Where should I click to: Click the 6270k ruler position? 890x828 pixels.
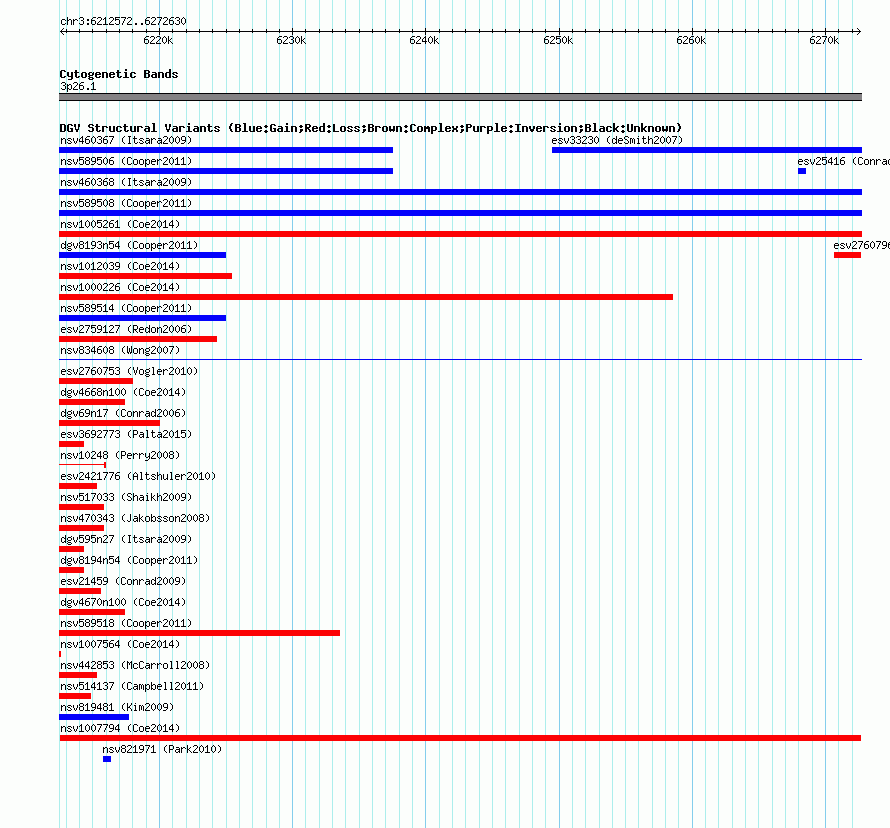pos(824,40)
